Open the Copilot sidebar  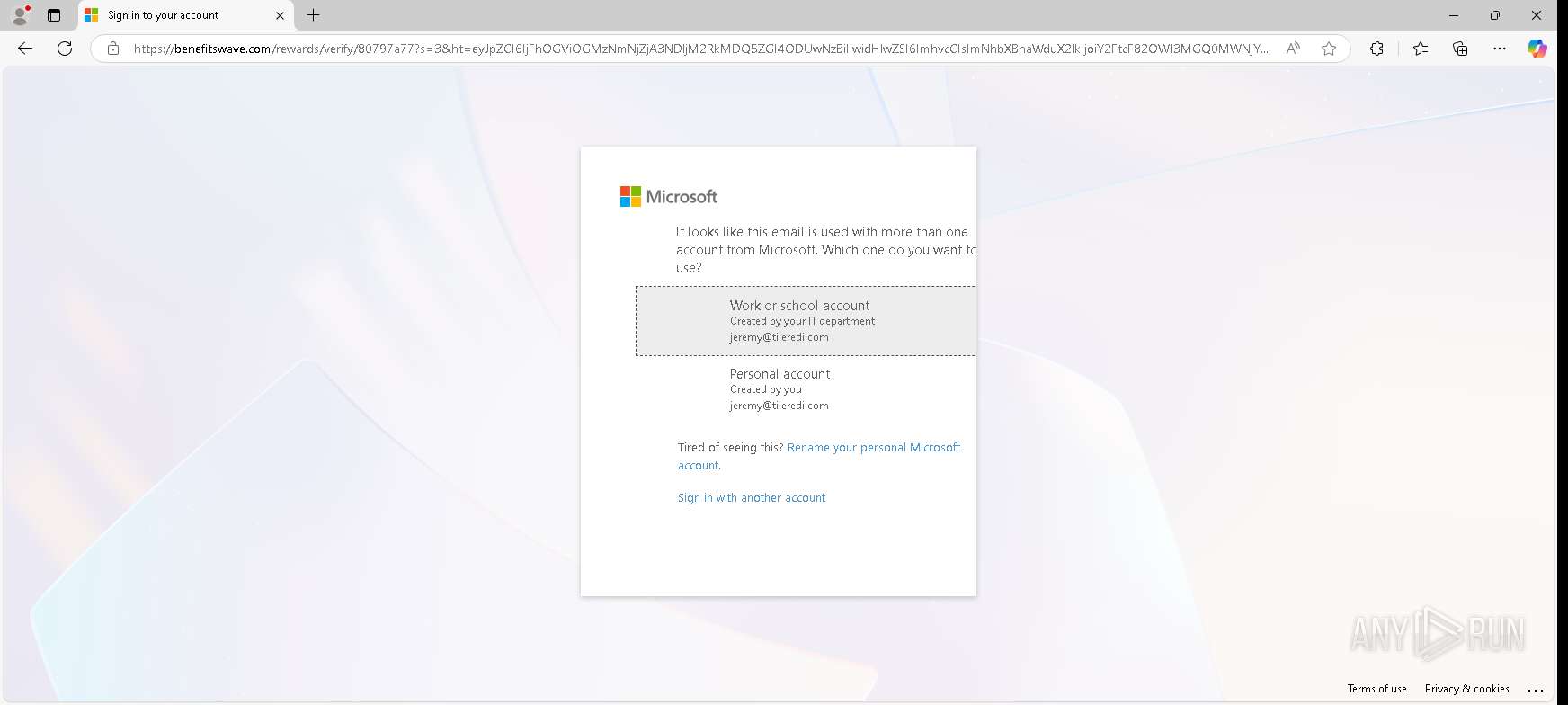click(x=1537, y=49)
